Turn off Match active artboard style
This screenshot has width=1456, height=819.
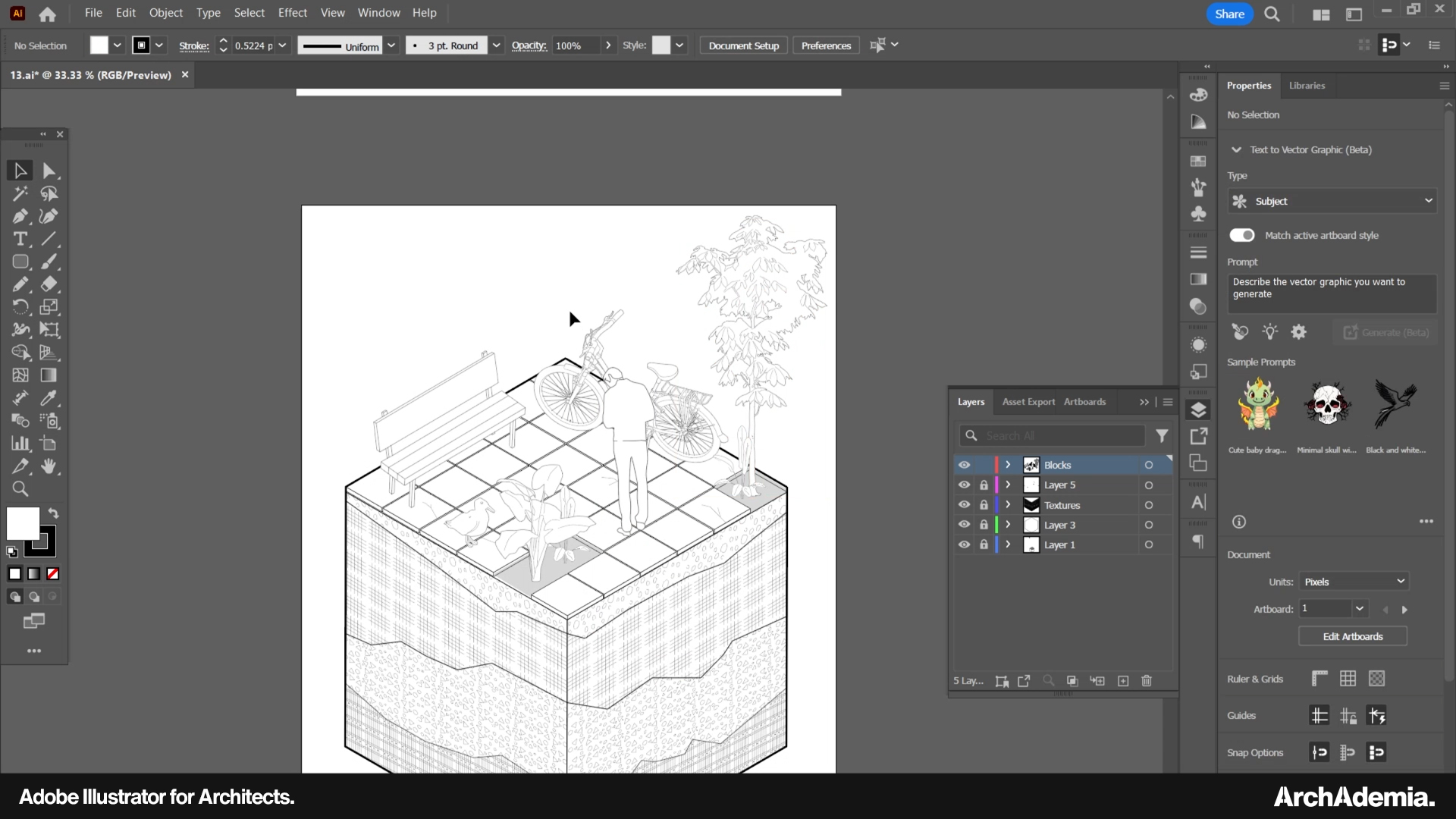coord(1242,235)
